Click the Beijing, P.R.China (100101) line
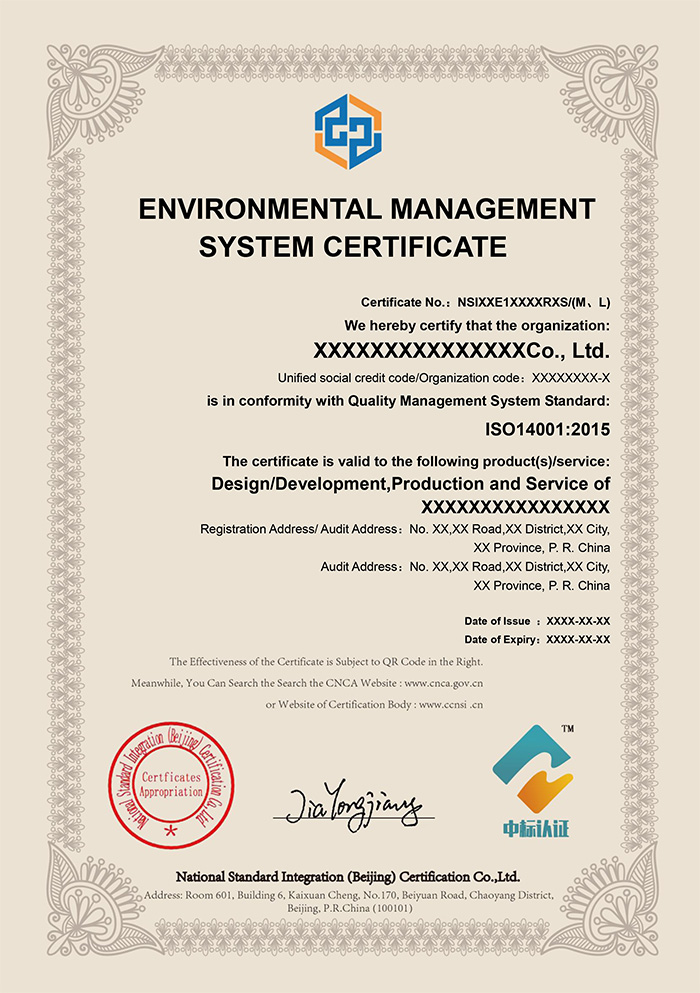The width and height of the screenshot is (700, 993). pyautogui.click(x=350, y=909)
